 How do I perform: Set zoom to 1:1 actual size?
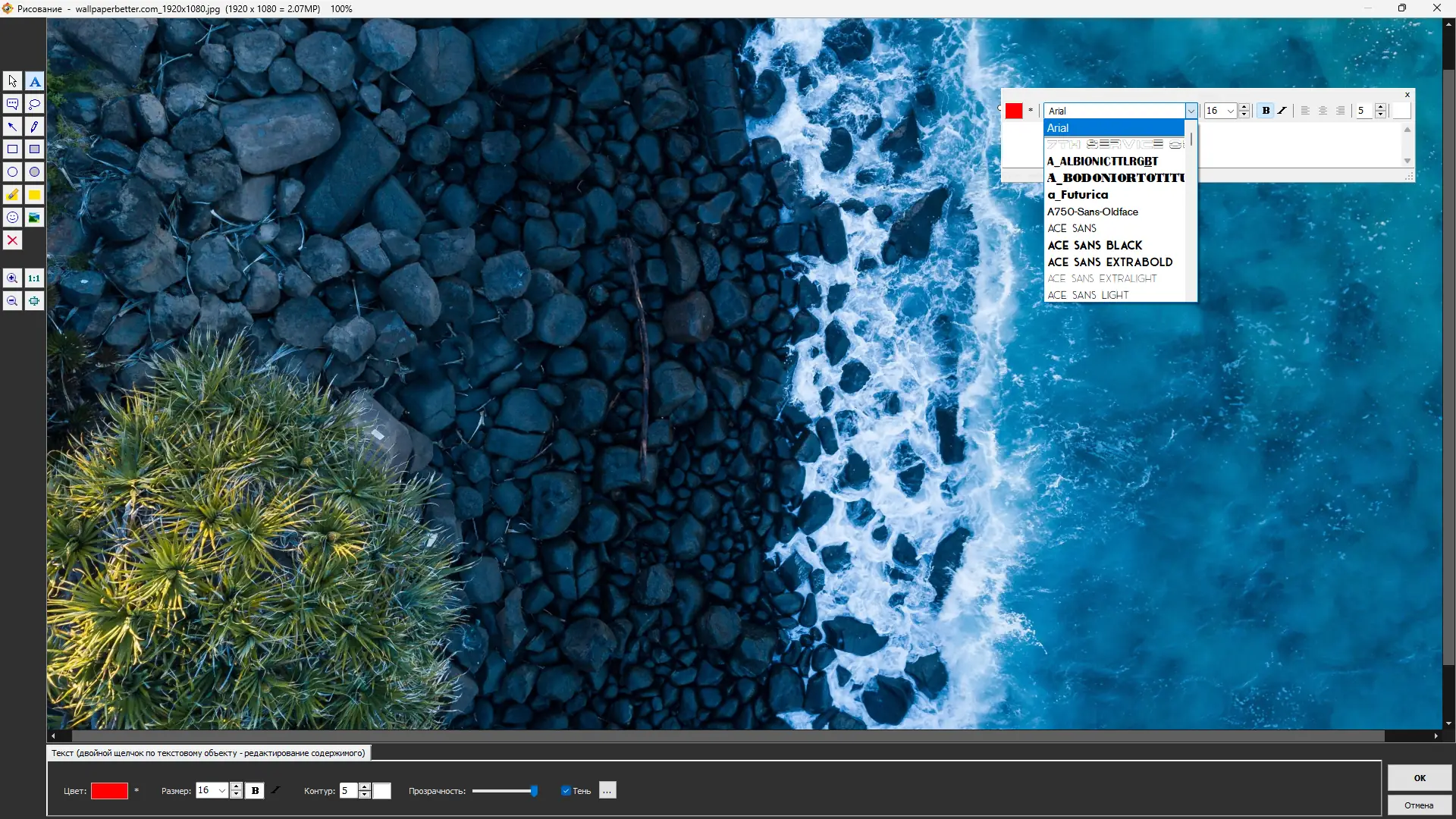pos(34,278)
